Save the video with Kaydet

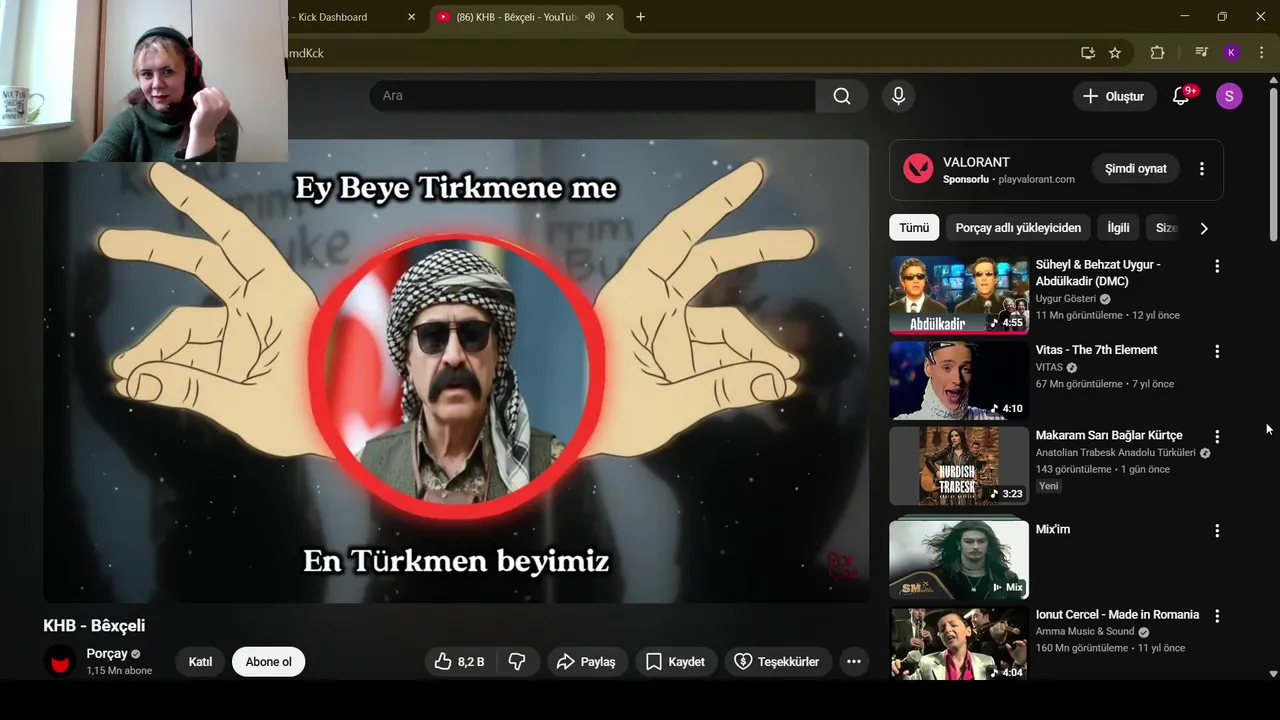(676, 662)
